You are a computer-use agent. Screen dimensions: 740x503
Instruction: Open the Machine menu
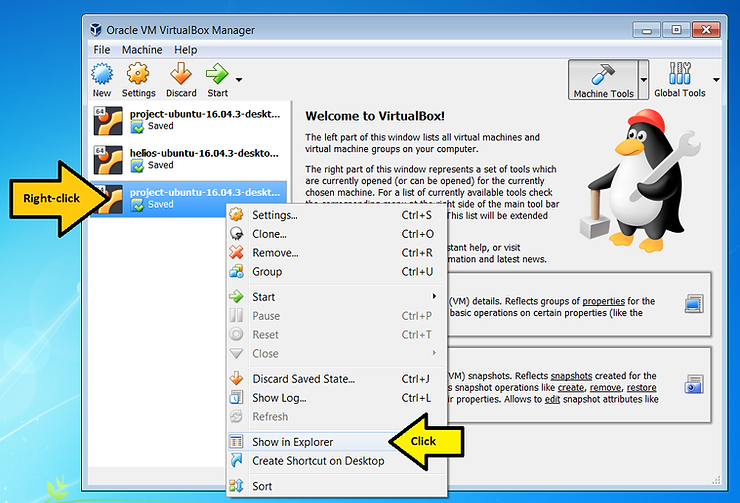pyautogui.click(x=142, y=50)
